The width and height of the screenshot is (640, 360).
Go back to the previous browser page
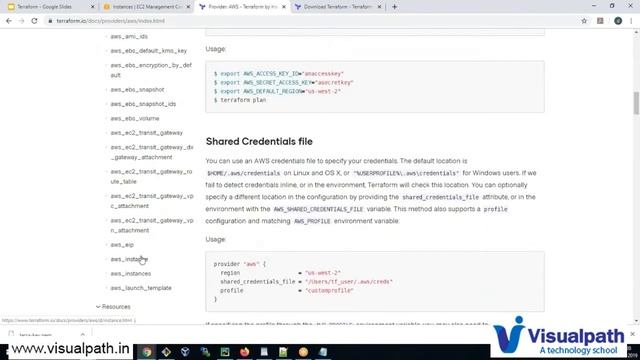tap(9, 21)
